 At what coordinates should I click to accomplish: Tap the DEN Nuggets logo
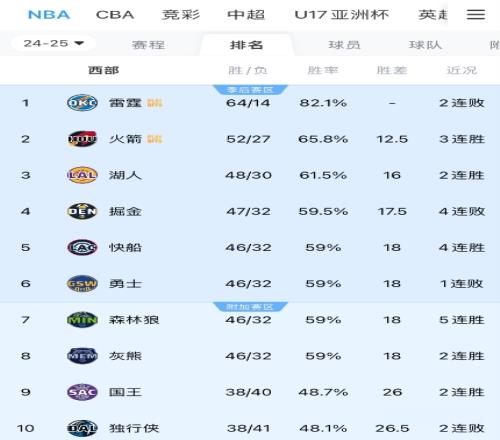82,211
